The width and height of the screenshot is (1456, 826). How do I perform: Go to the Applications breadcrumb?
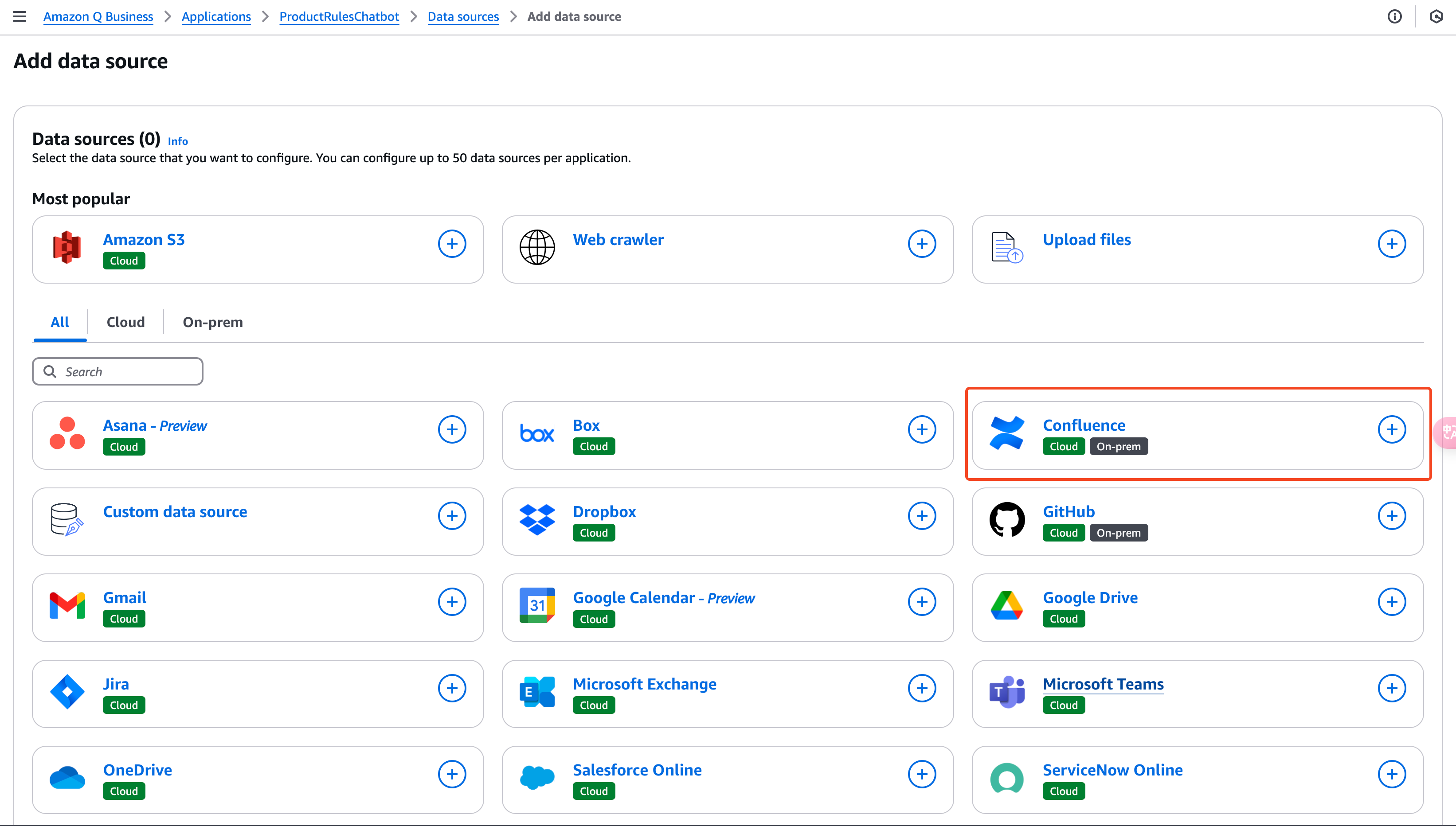click(x=216, y=16)
